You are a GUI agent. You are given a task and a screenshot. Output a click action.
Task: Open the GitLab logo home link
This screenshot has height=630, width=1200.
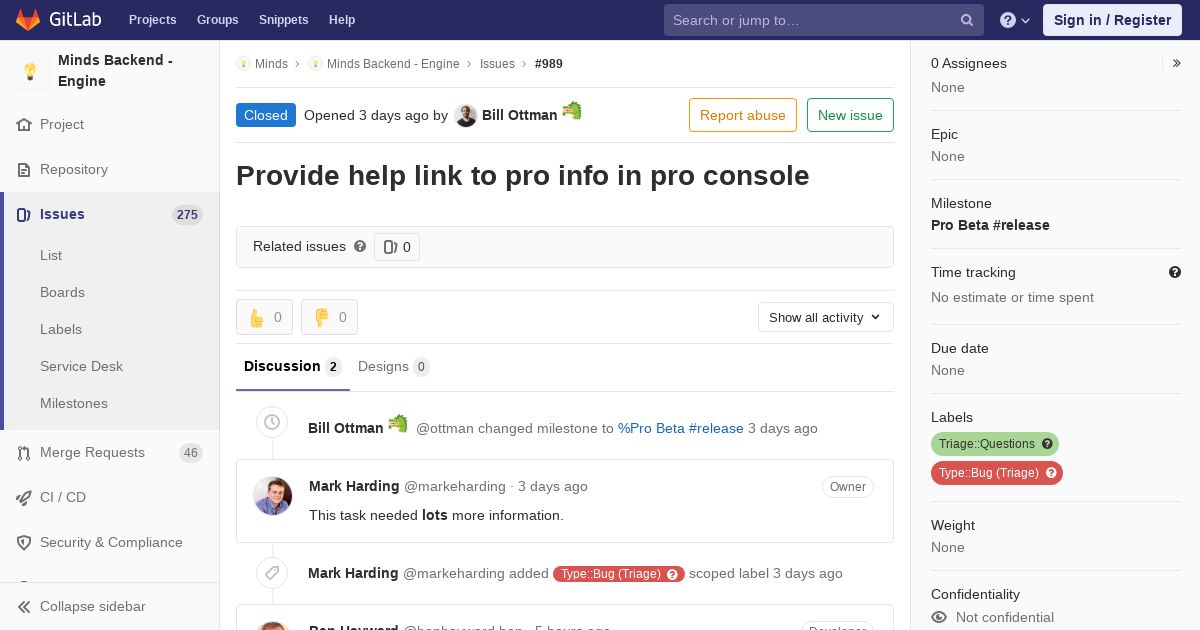(x=58, y=20)
